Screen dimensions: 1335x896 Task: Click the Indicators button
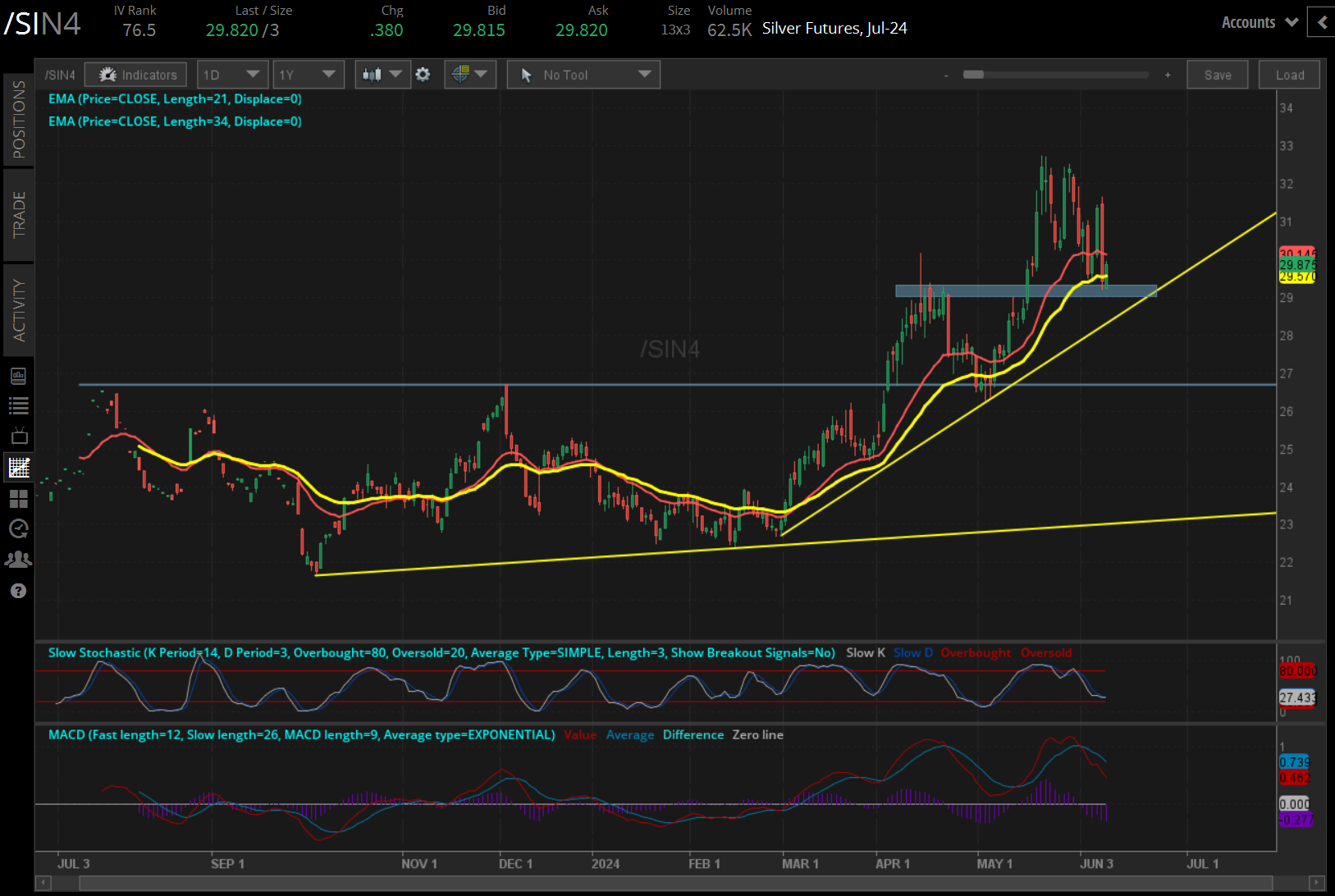(136, 75)
